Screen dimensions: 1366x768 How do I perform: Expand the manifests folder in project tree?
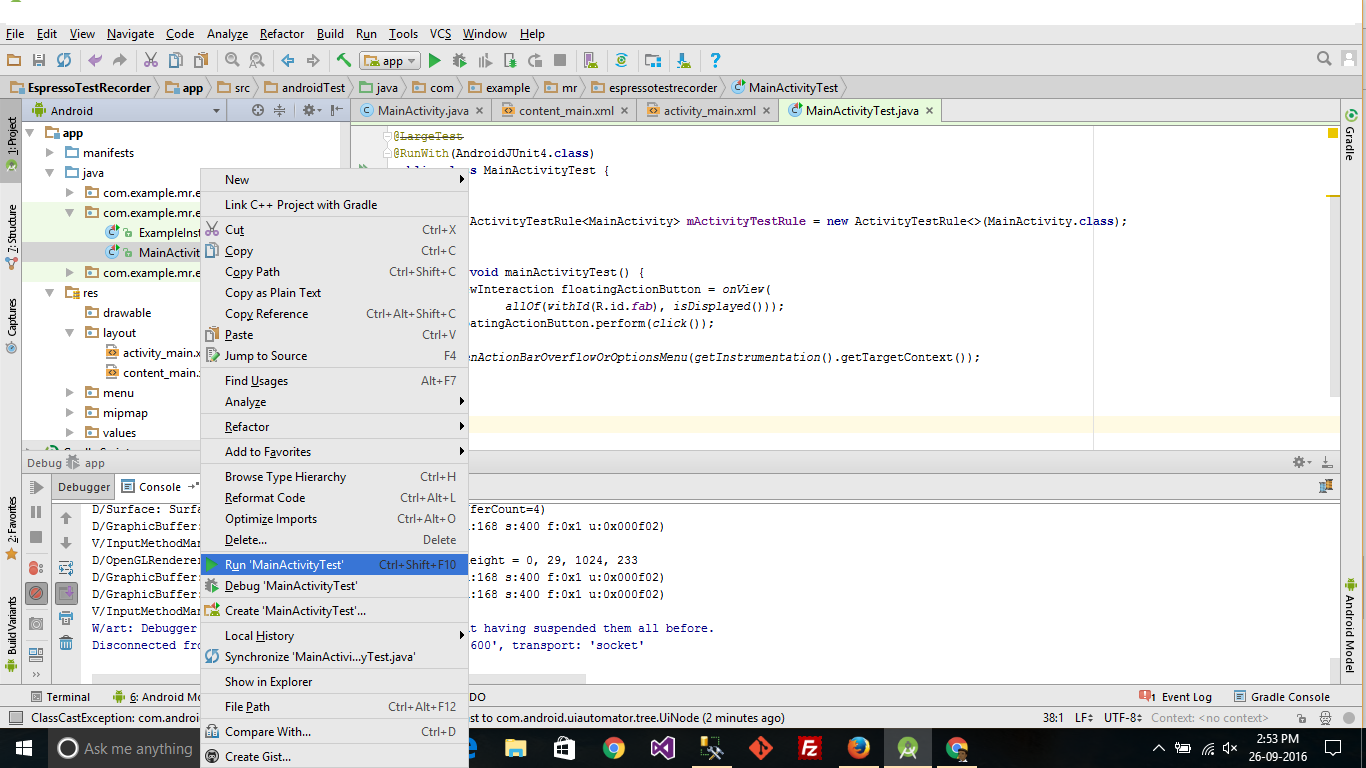pyautogui.click(x=50, y=153)
